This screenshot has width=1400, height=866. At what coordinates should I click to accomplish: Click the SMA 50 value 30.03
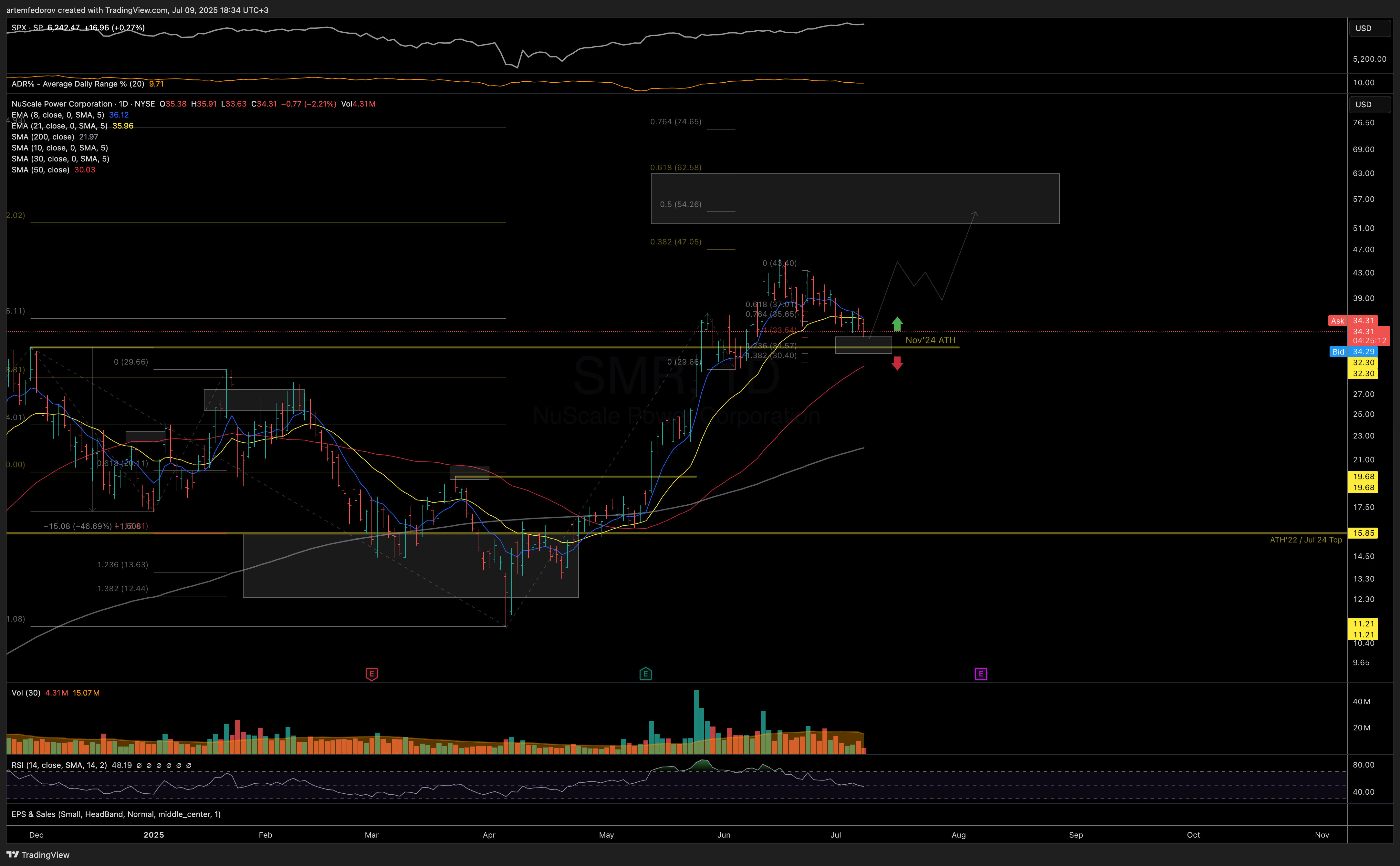85,170
